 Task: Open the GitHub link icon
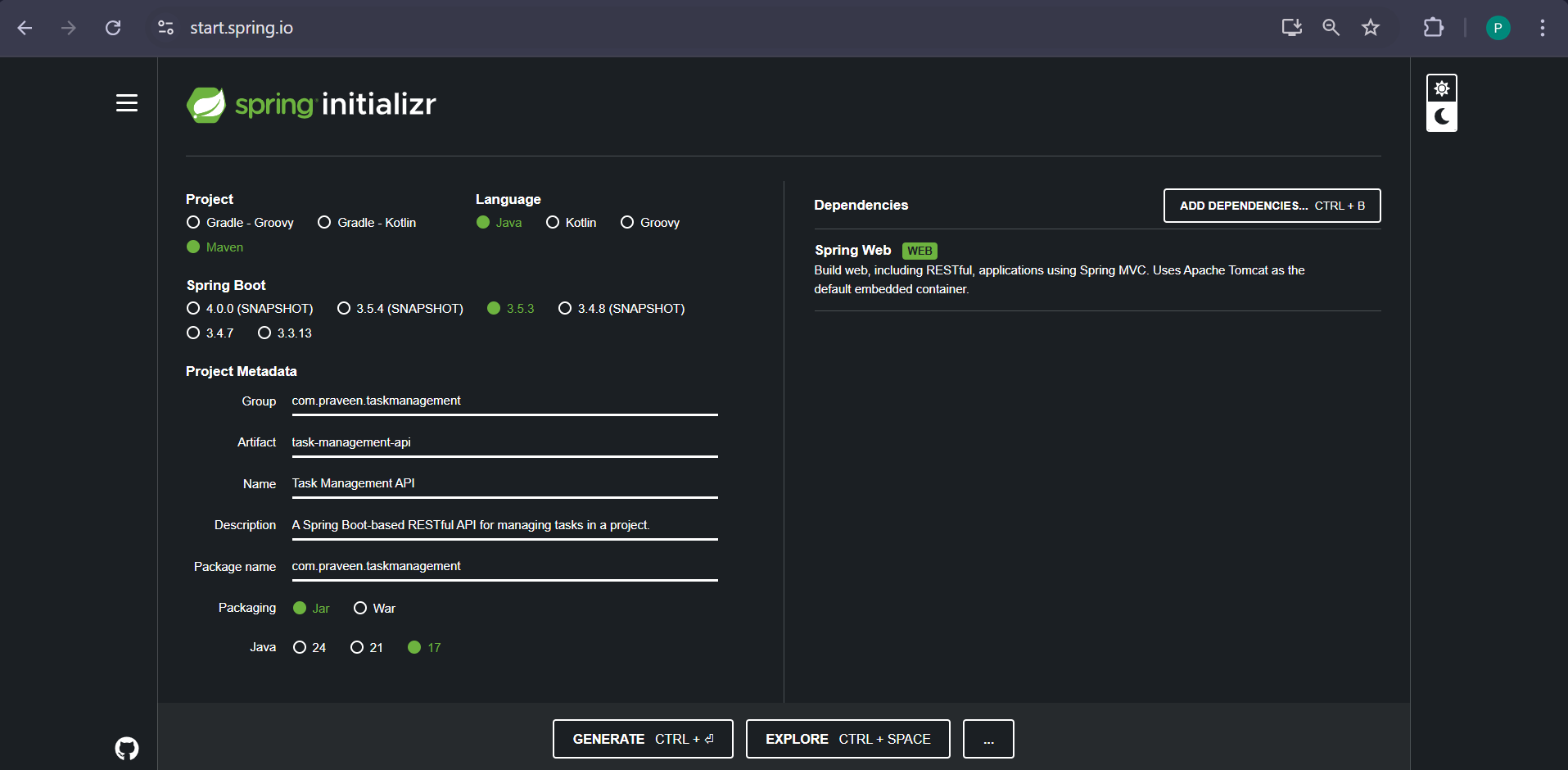pyautogui.click(x=127, y=748)
